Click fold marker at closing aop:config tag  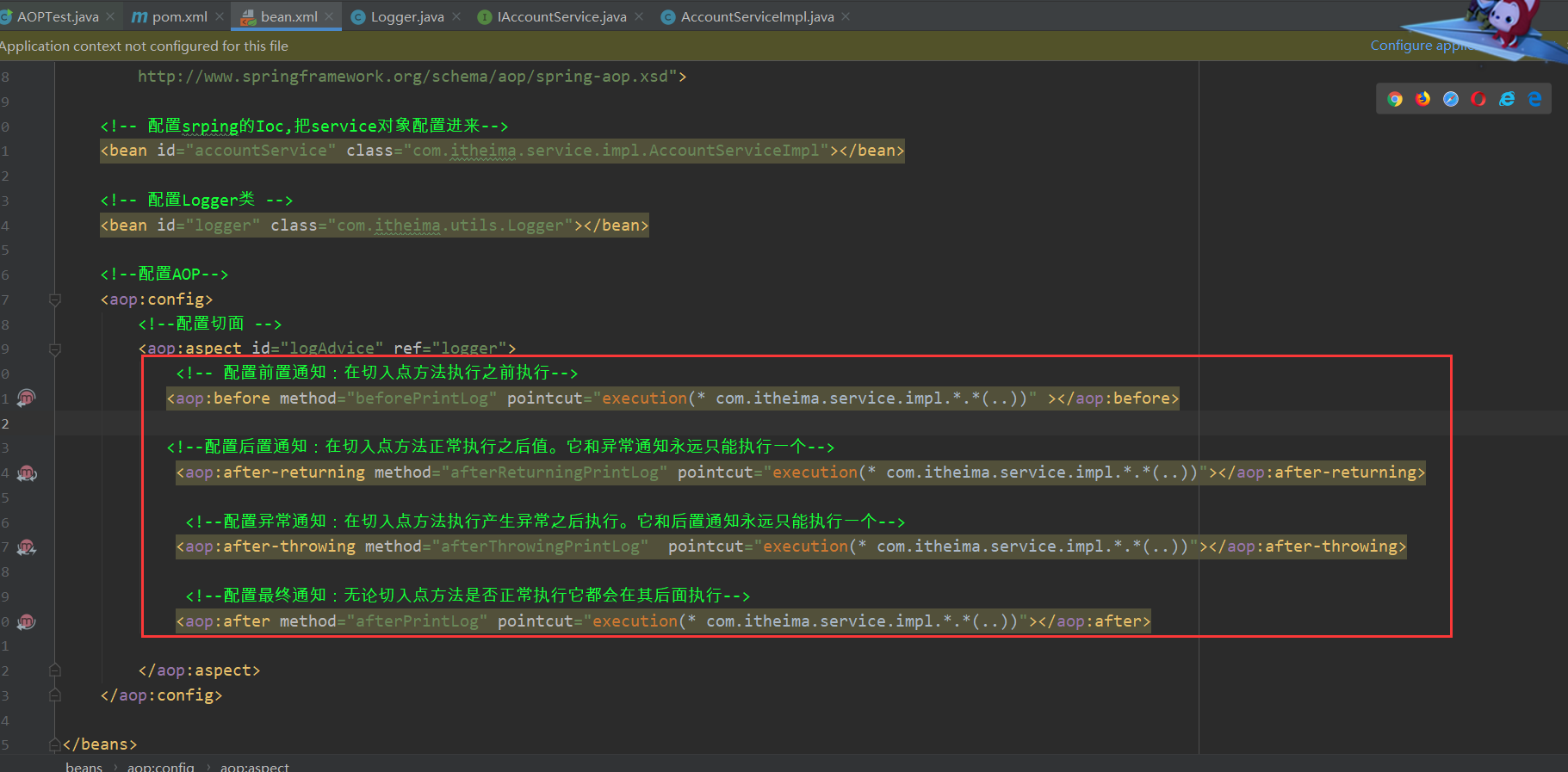click(55, 695)
